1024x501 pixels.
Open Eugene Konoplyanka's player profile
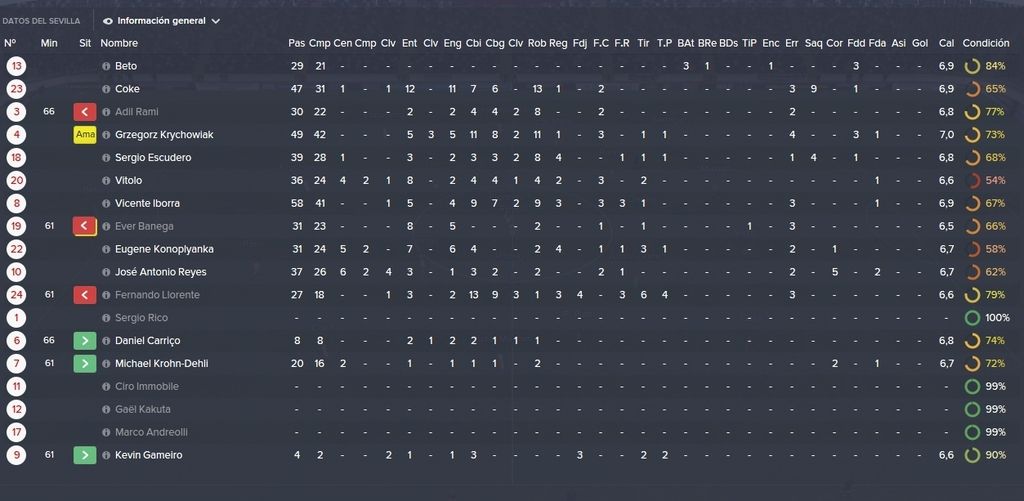click(x=164, y=249)
